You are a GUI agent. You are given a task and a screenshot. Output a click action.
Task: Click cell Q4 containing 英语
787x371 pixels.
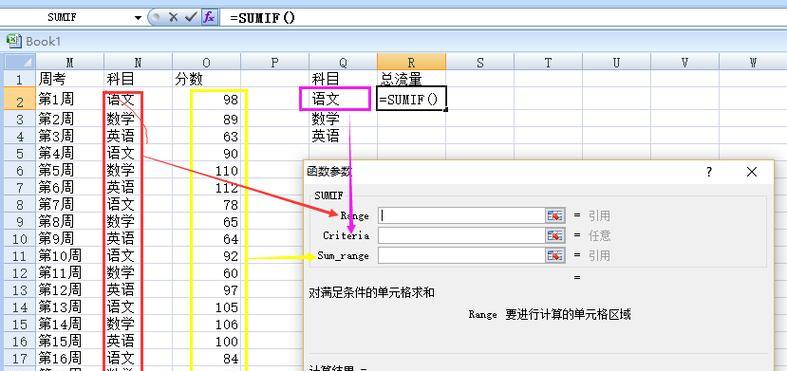tap(343, 136)
